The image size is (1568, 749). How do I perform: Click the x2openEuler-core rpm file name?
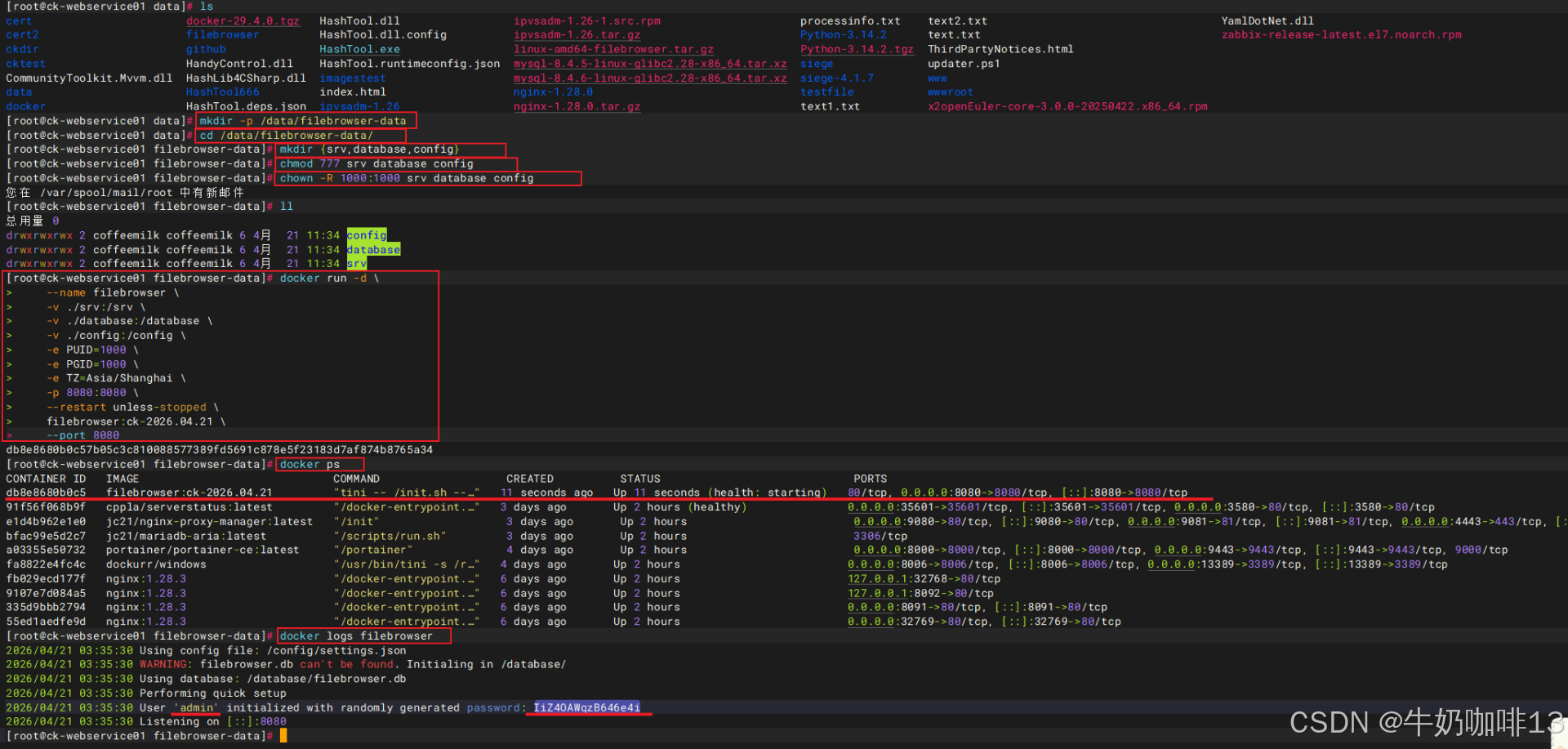coord(1067,106)
